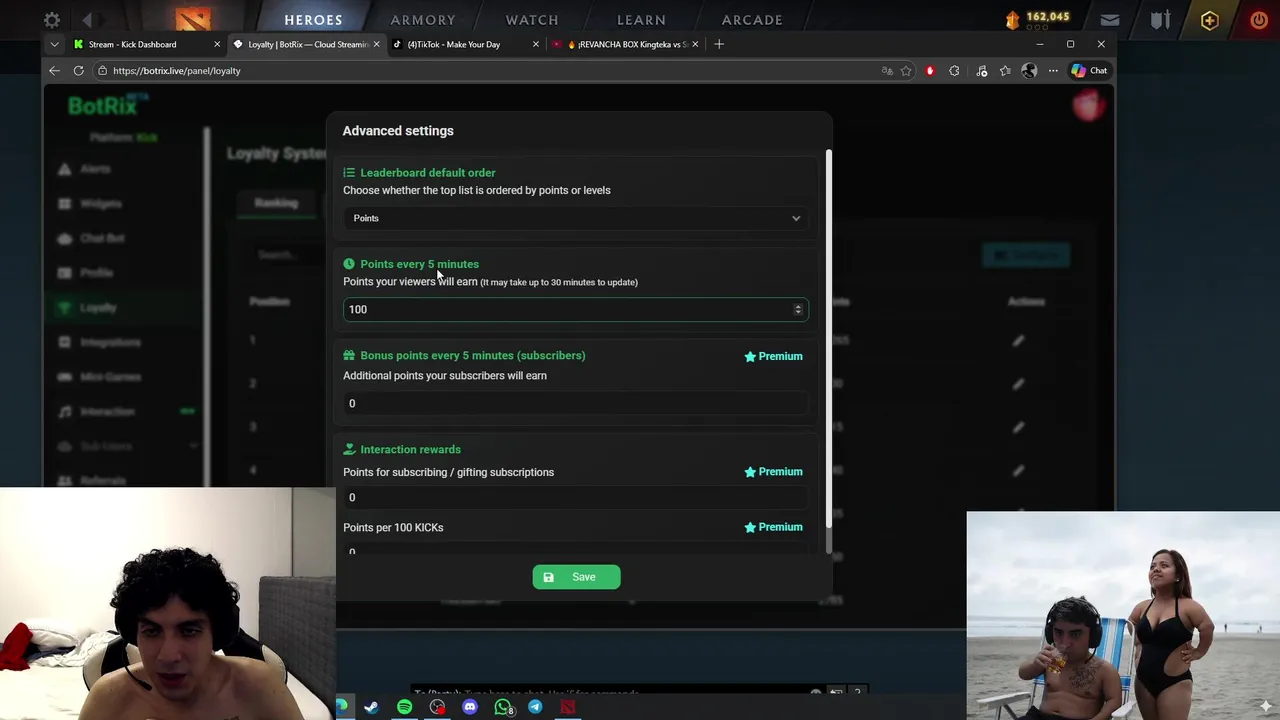
Task: Open the browser profile avatar
Action: [x=1029, y=71]
